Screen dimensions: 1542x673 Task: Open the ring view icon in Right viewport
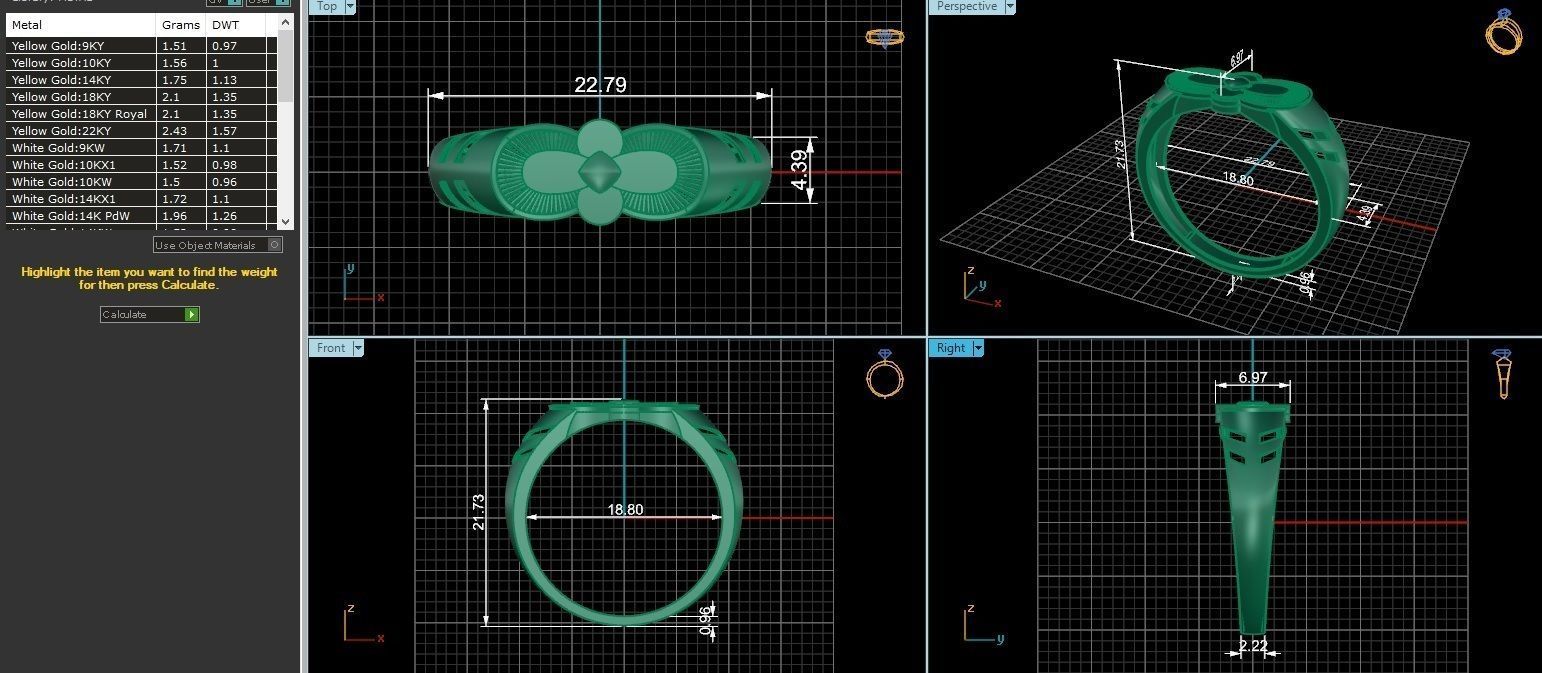point(1502,374)
